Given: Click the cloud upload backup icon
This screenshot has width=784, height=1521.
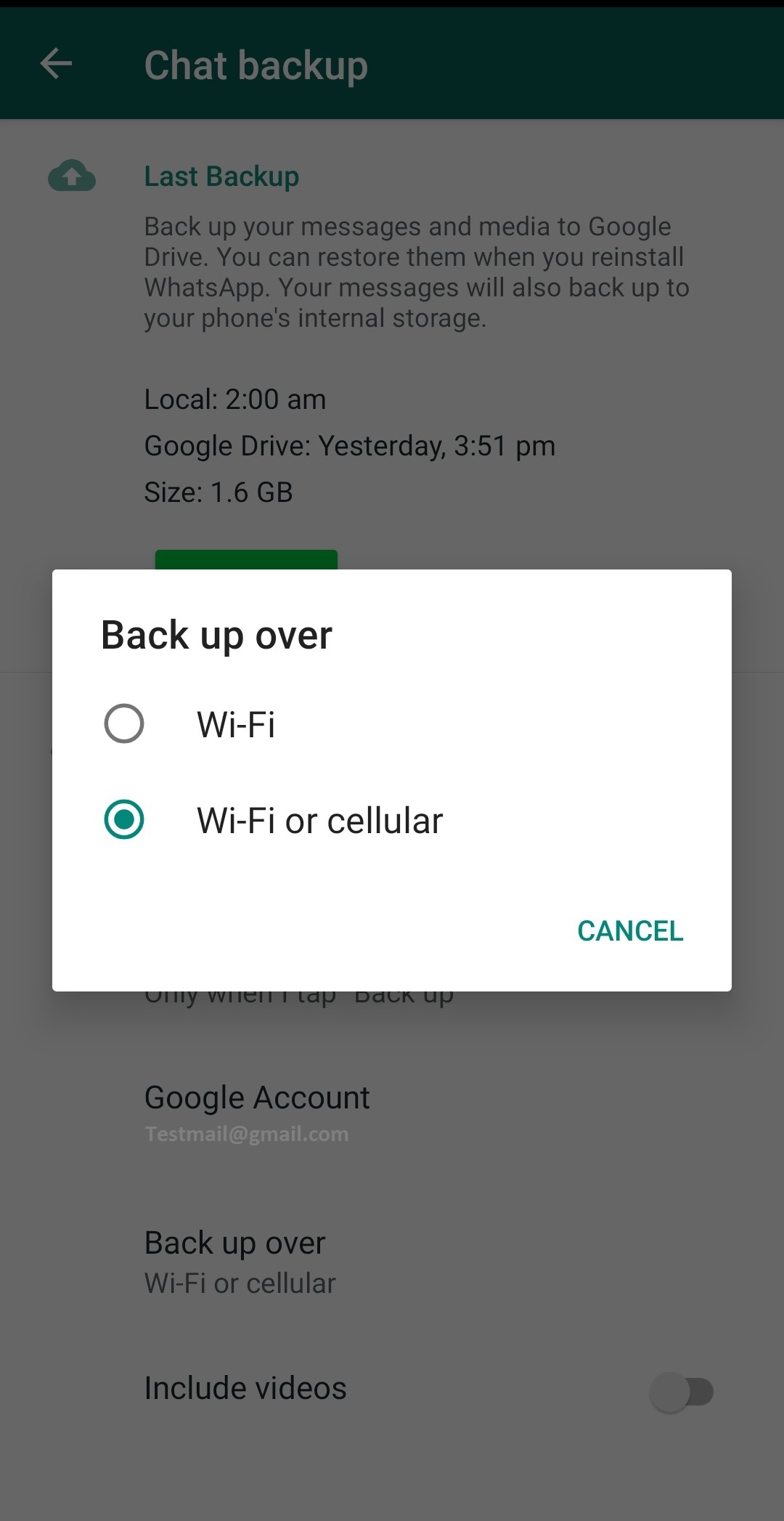Looking at the screenshot, I should pyautogui.click(x=72, y=176).
